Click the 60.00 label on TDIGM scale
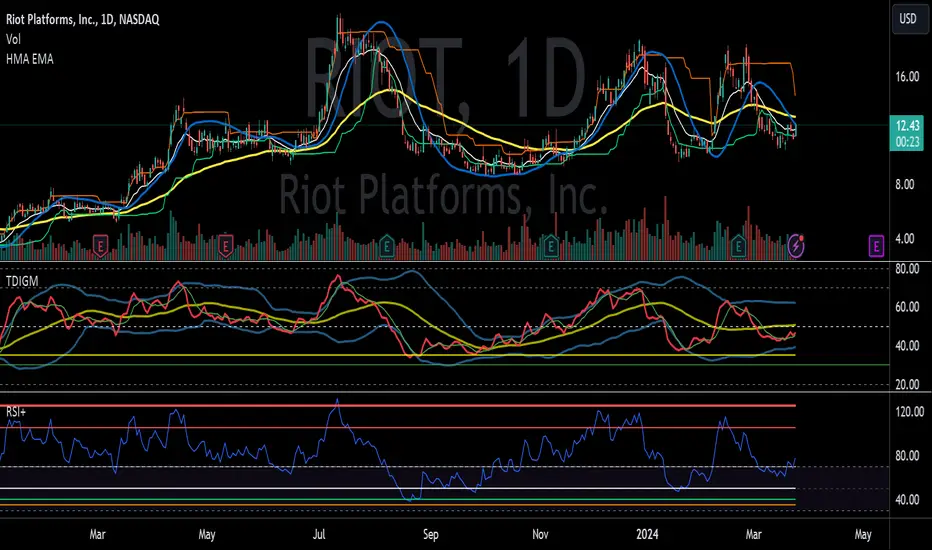The height and width of the screenshot is (550, 932). pos(907,307)
